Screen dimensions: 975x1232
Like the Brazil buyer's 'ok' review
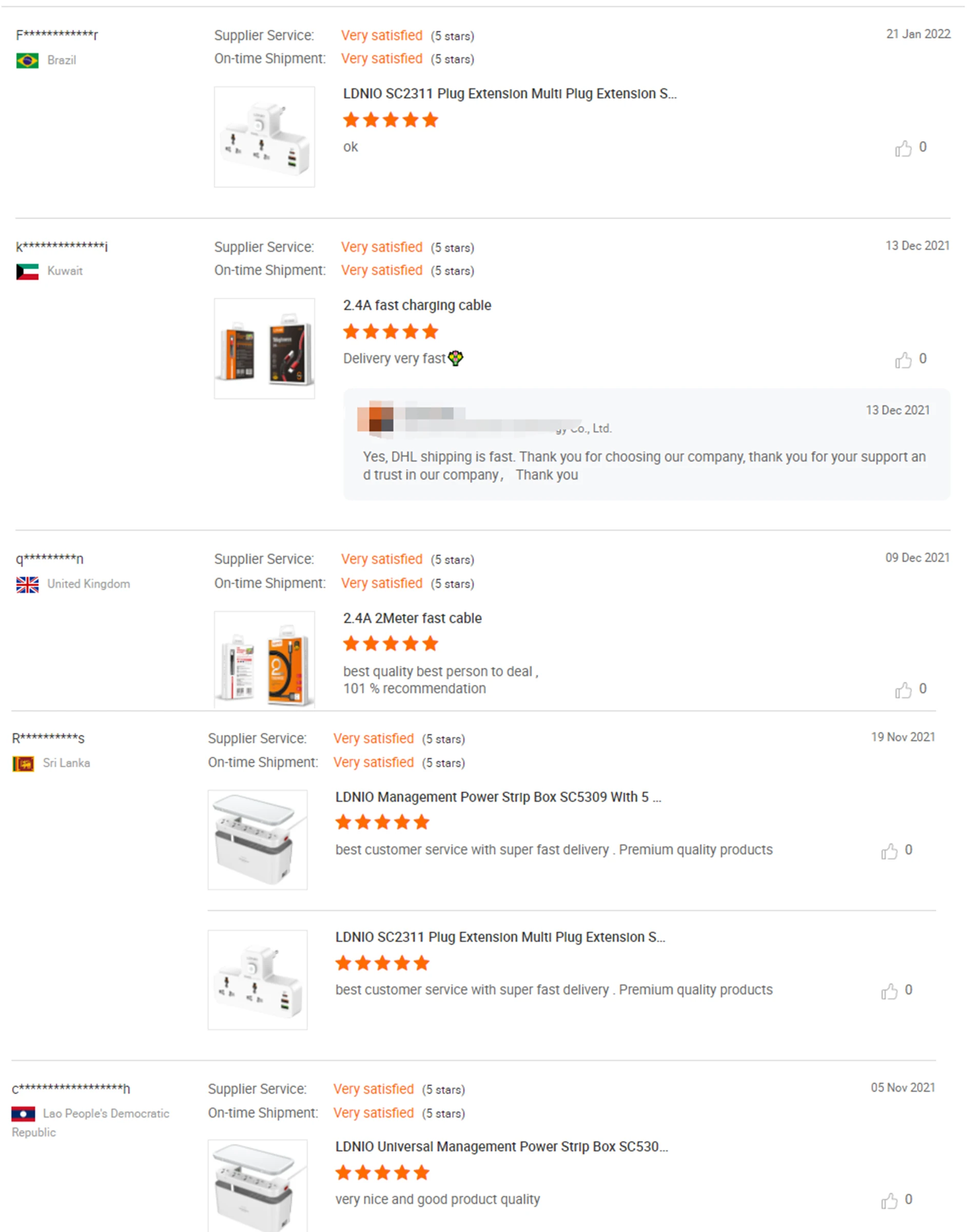[x=903, y=148]
